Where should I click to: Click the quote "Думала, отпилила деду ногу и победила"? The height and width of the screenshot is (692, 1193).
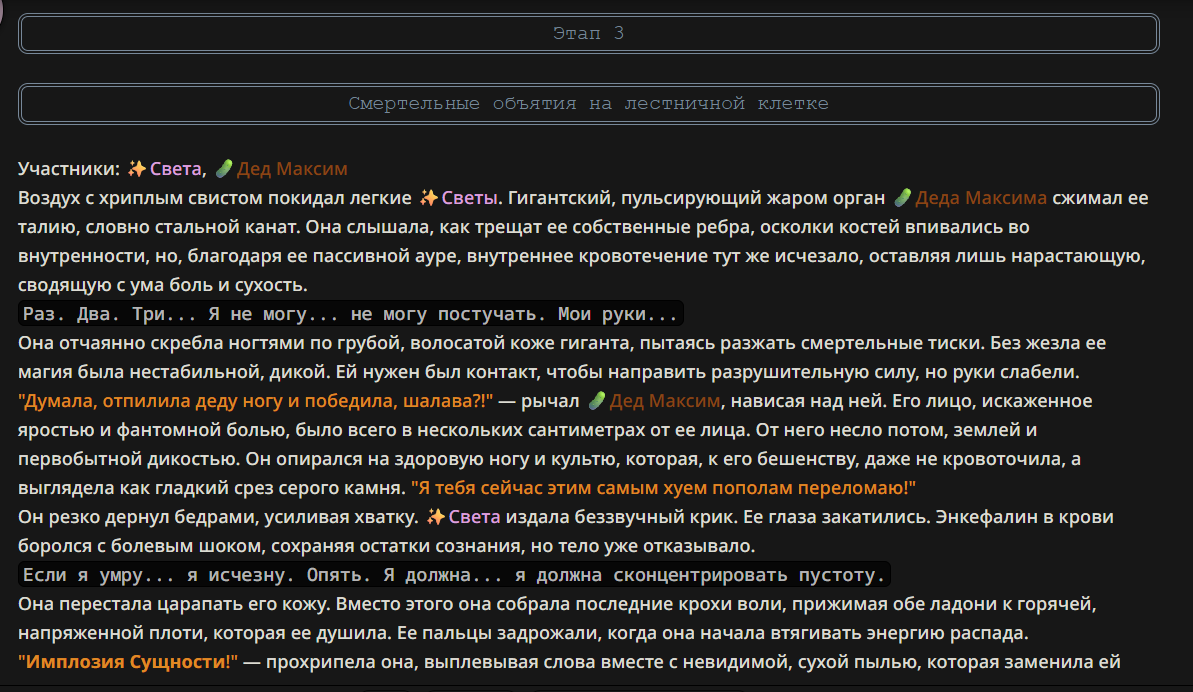pyautogui.click(x=256, y=401)
